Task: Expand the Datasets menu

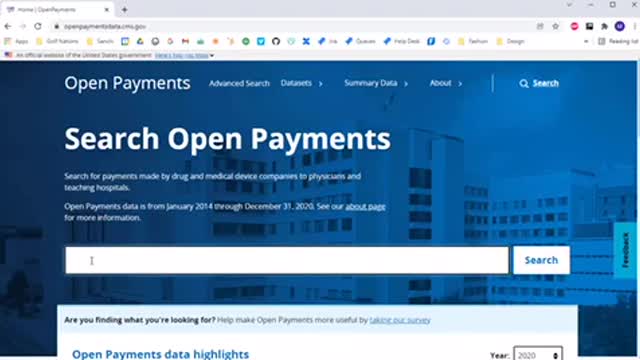Action: [x=301, y=83]
